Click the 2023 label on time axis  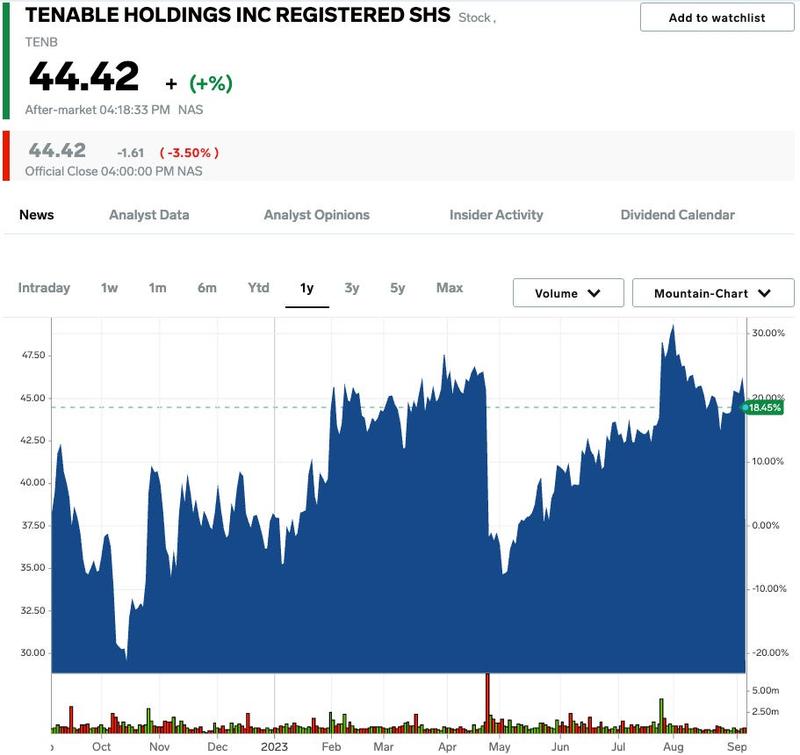coord(274,747)
